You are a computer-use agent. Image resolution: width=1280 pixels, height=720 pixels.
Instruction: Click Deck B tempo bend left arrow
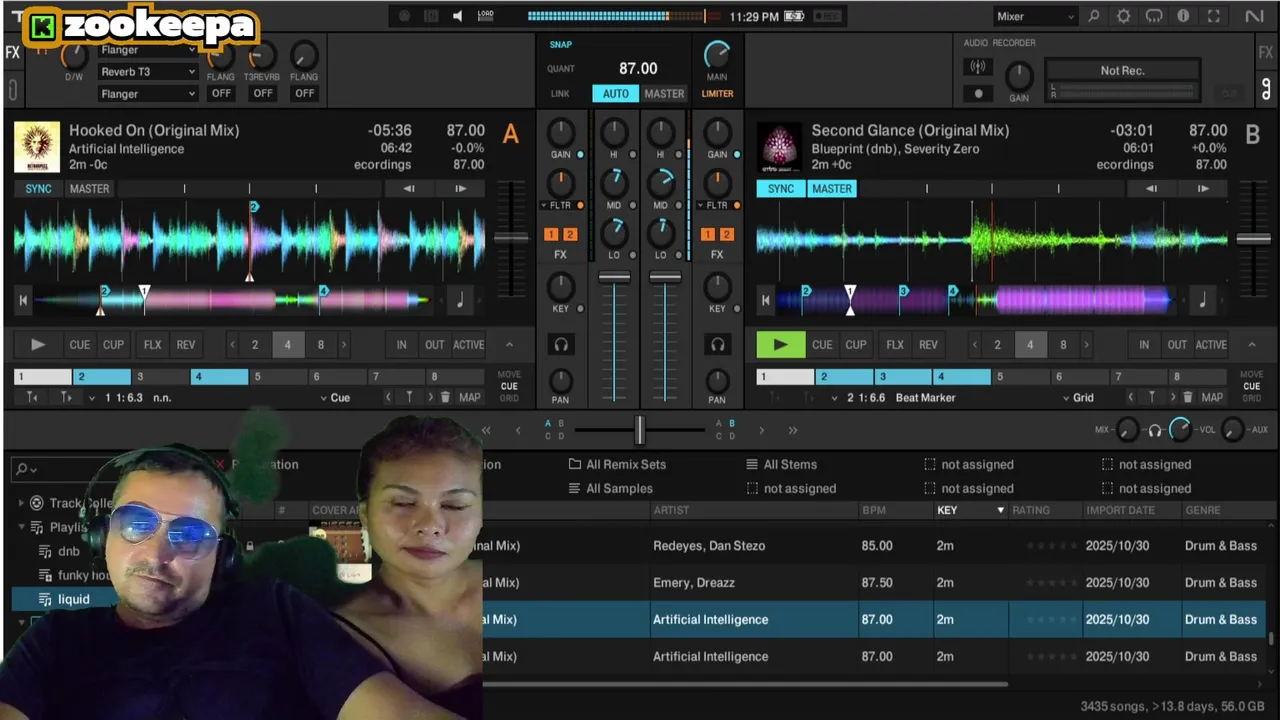point(1151,188)
